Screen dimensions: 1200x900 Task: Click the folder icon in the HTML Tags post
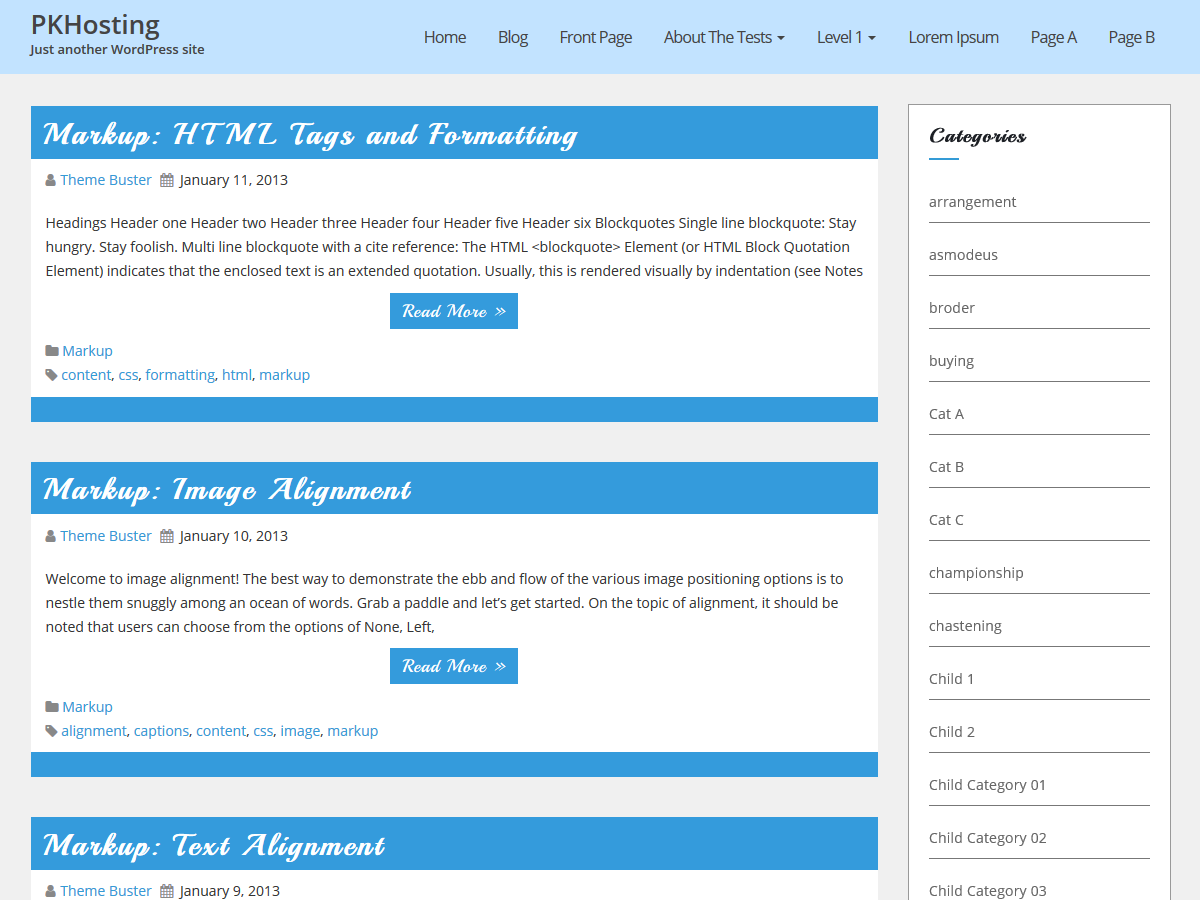[x=51, y=351]
